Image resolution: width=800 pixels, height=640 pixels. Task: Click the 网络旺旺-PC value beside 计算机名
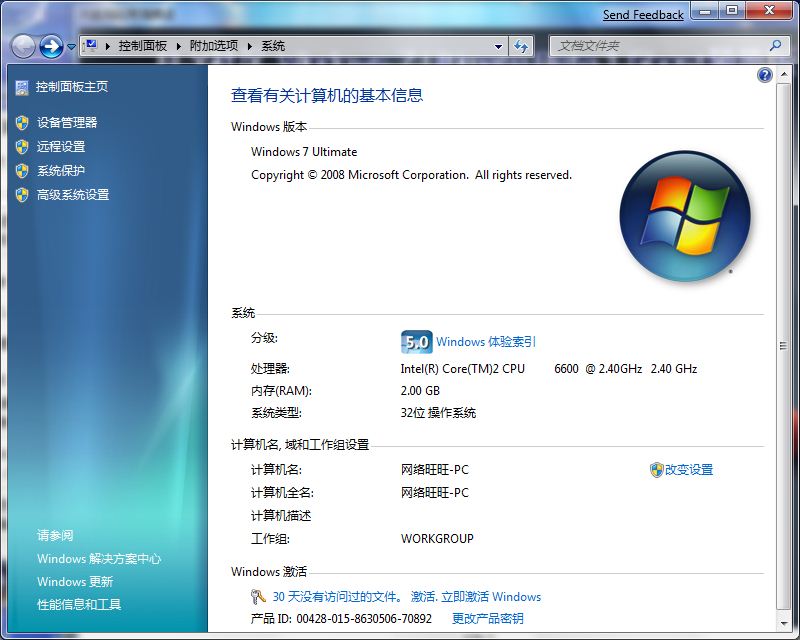435,470
